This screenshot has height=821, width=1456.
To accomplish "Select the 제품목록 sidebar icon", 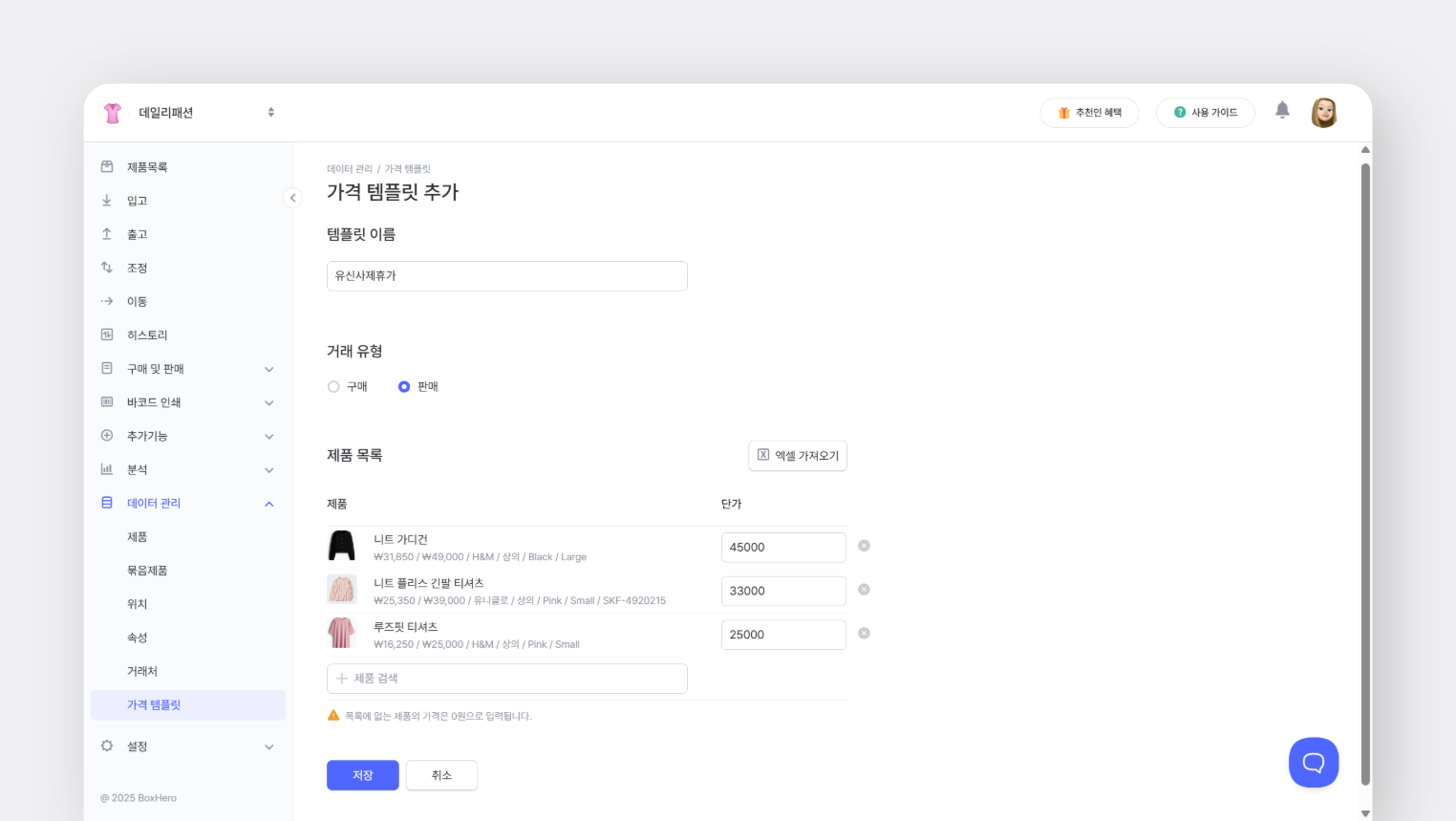I will pos(106,166).
